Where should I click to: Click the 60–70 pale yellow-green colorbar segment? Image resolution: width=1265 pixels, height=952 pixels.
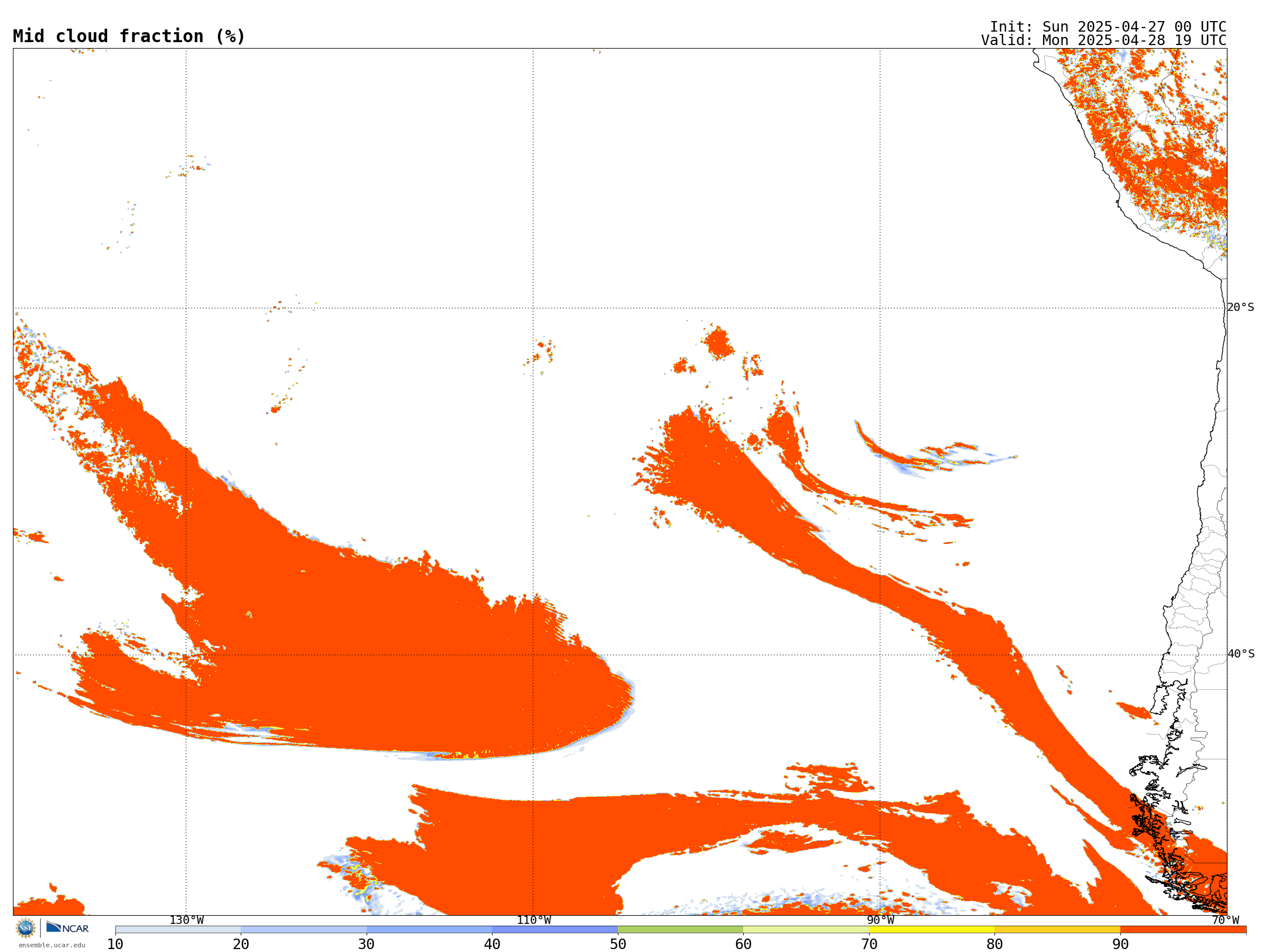point(806,930)
